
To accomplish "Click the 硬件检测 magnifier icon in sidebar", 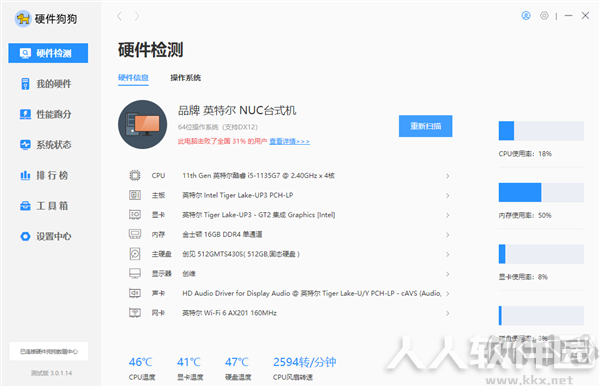I will 25,53.
